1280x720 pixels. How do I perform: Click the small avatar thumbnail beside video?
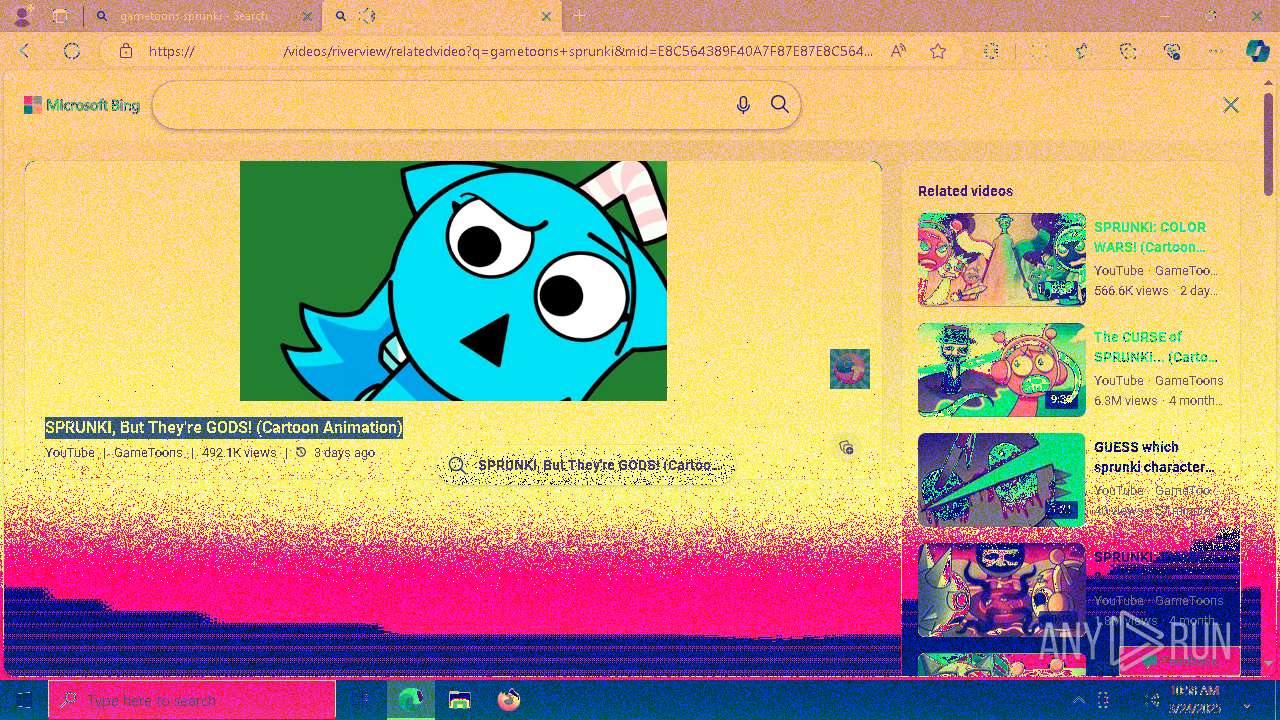tap(850, 369)
